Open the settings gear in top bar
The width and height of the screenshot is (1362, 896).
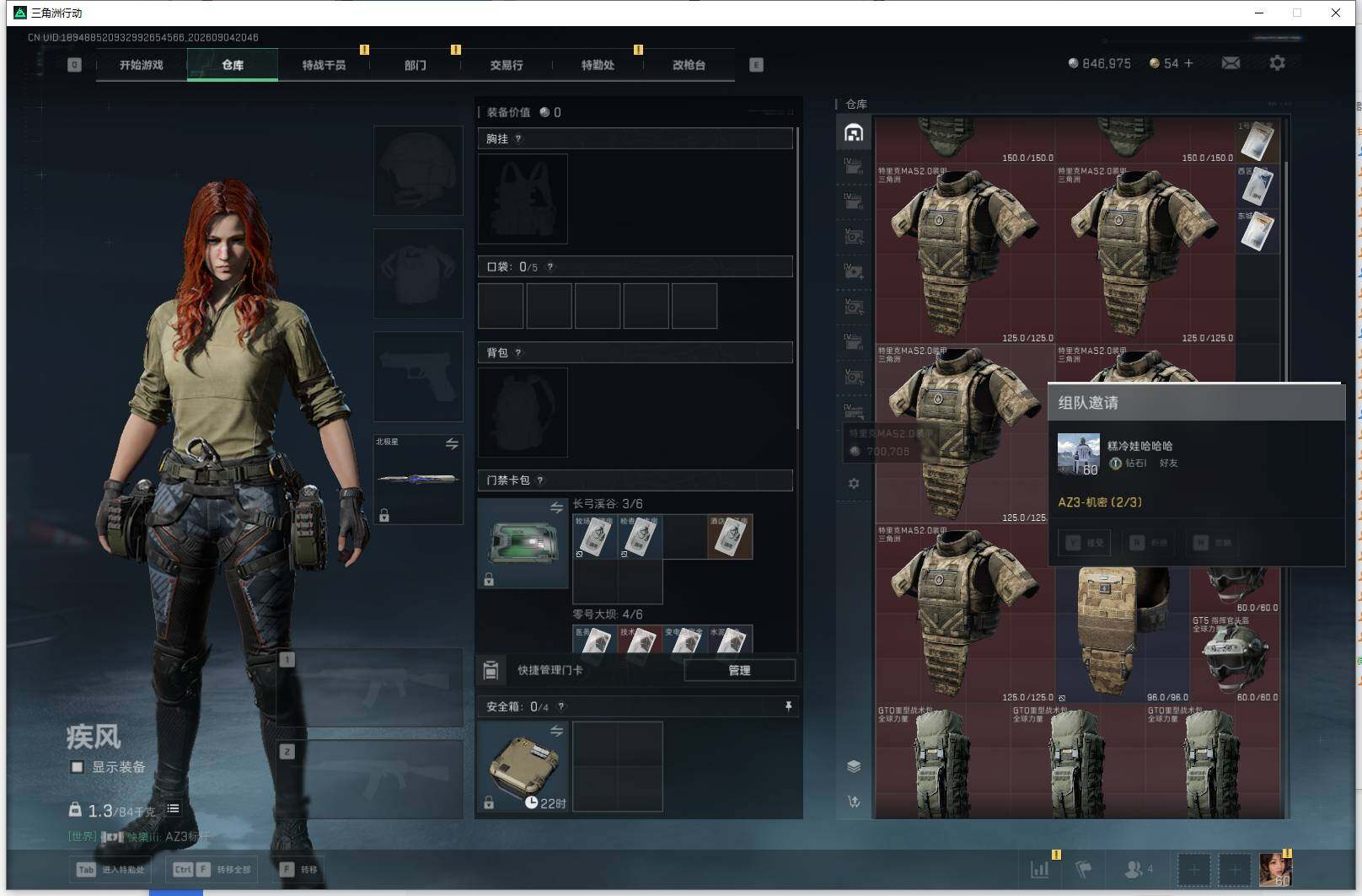pos(1277,63)
